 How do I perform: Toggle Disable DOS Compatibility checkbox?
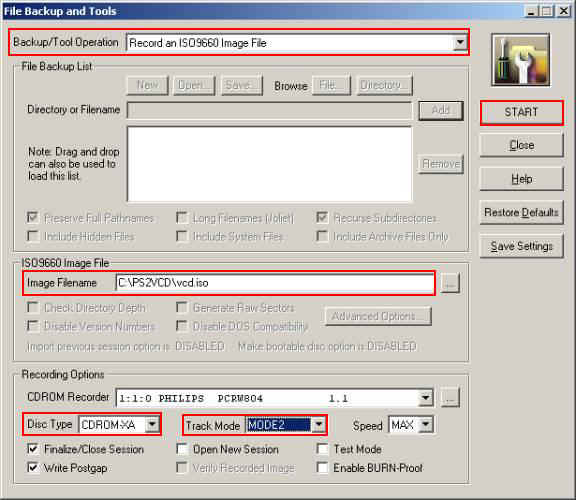[x=182, y=325]
